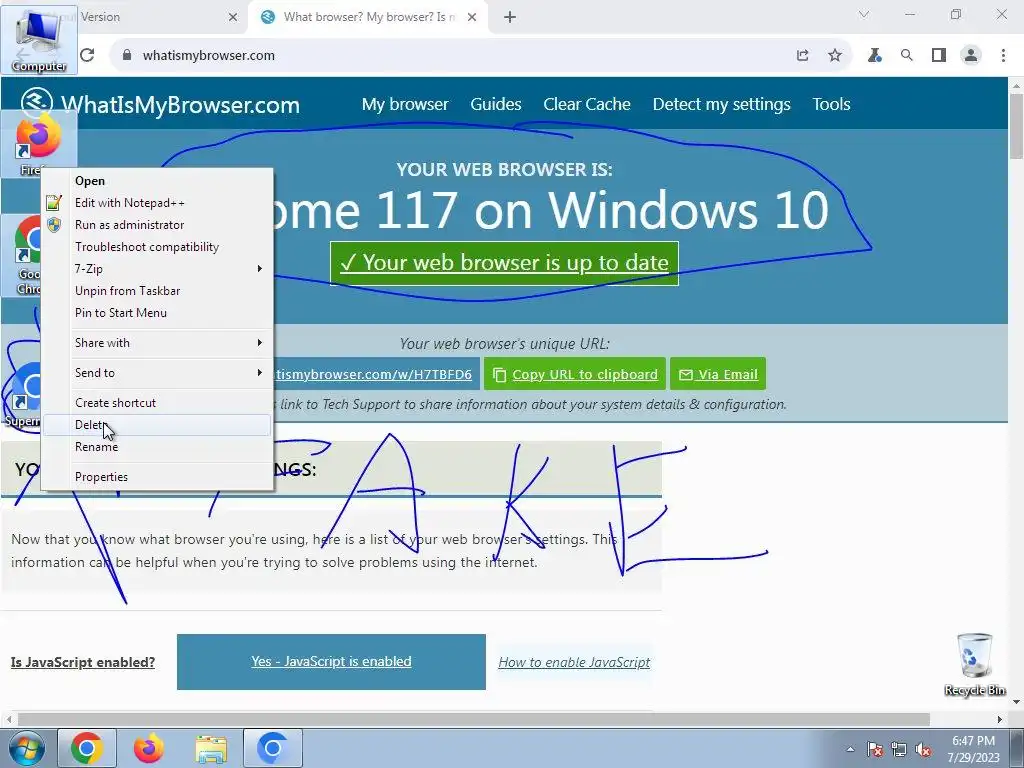Open Windows Explorer from the taskbar
Viewport: 1024px width, 768px height.
(211, 748)
